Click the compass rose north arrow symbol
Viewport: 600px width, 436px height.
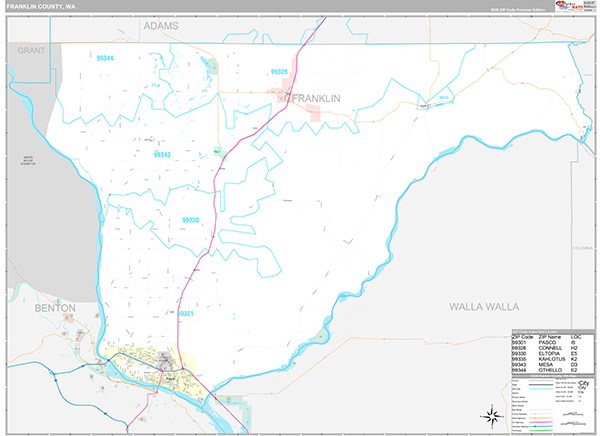(x=492, y=416)
